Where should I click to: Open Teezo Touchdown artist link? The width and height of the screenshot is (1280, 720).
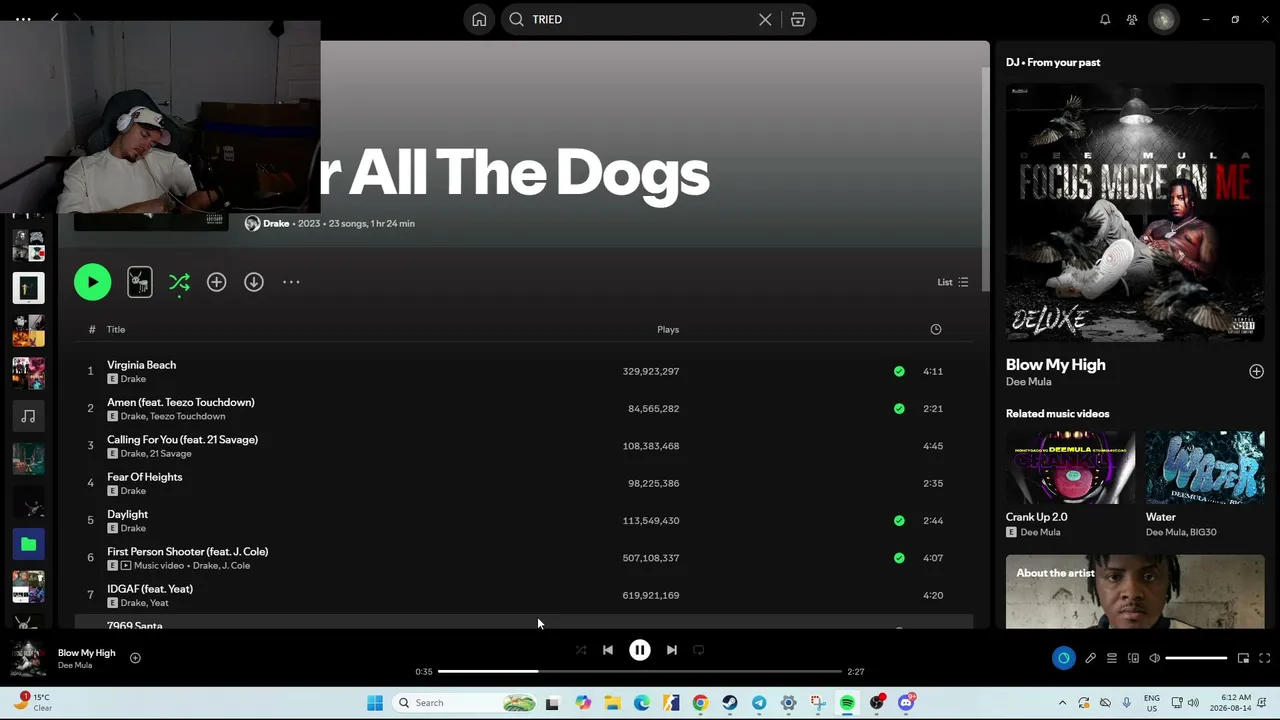[188, 416]
